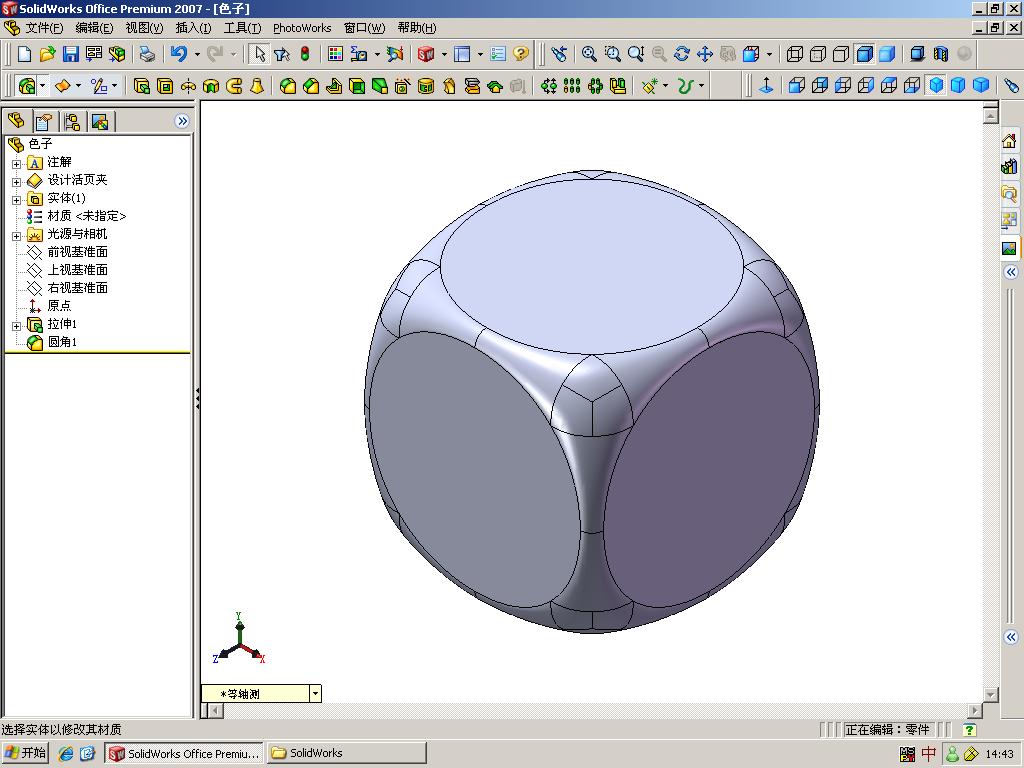
Task: Activate SolidWorks Office Premiu... taskbar button
Action: pyautogui.click(x=184, y=753)
